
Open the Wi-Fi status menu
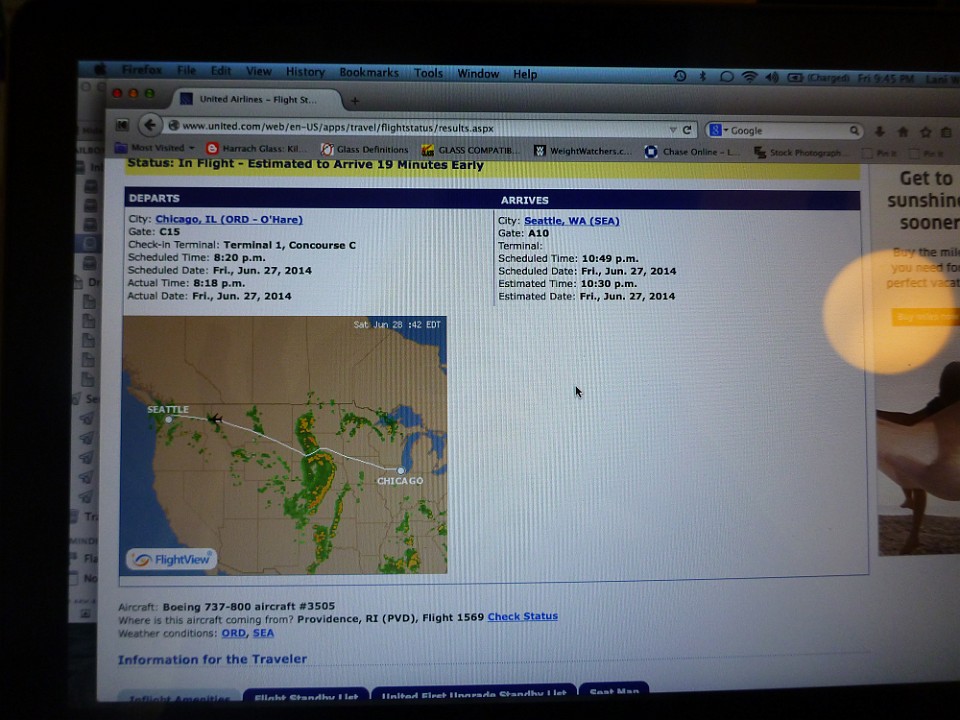pyautogui.click(x=749, y=77)
